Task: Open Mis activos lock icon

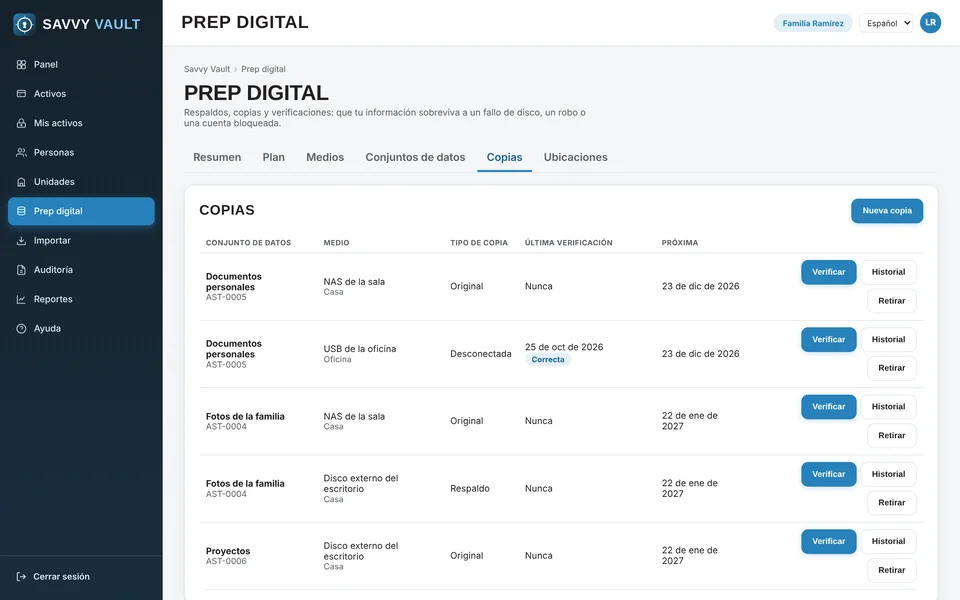Action: pyautogui.click(x=21, y=123)
